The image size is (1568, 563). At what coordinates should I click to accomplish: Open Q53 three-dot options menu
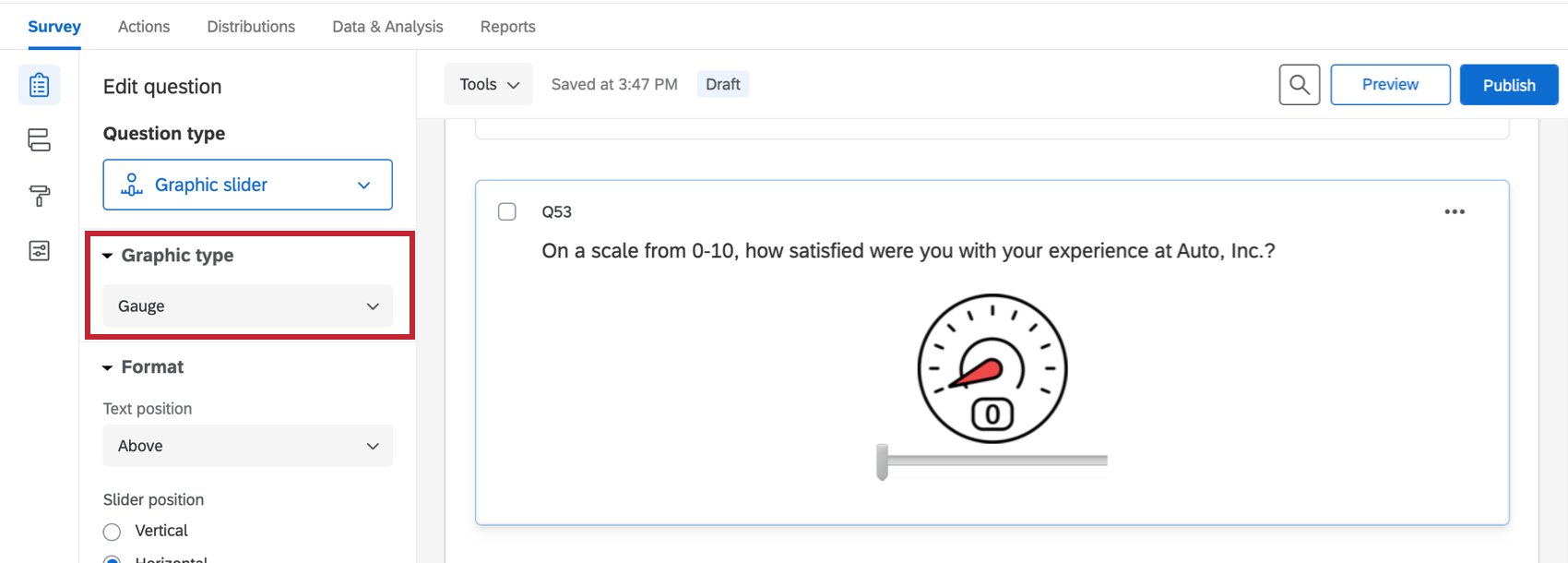(1455, 212)
